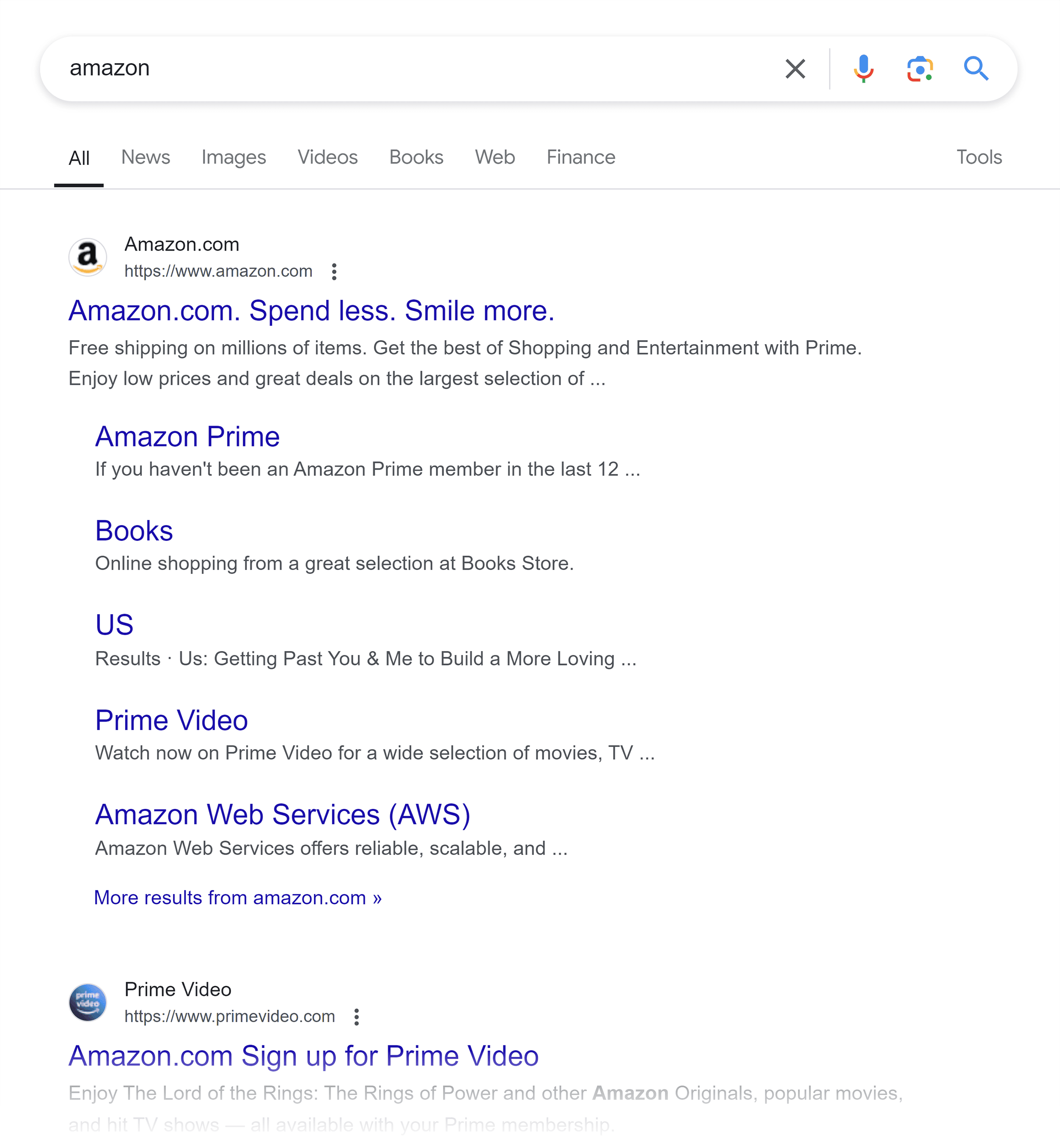This screenshot has width=1060, height=1148.
Task: Open 'Amazon.com Sign up for Prime Video' result
Action: coord(304,1056)
